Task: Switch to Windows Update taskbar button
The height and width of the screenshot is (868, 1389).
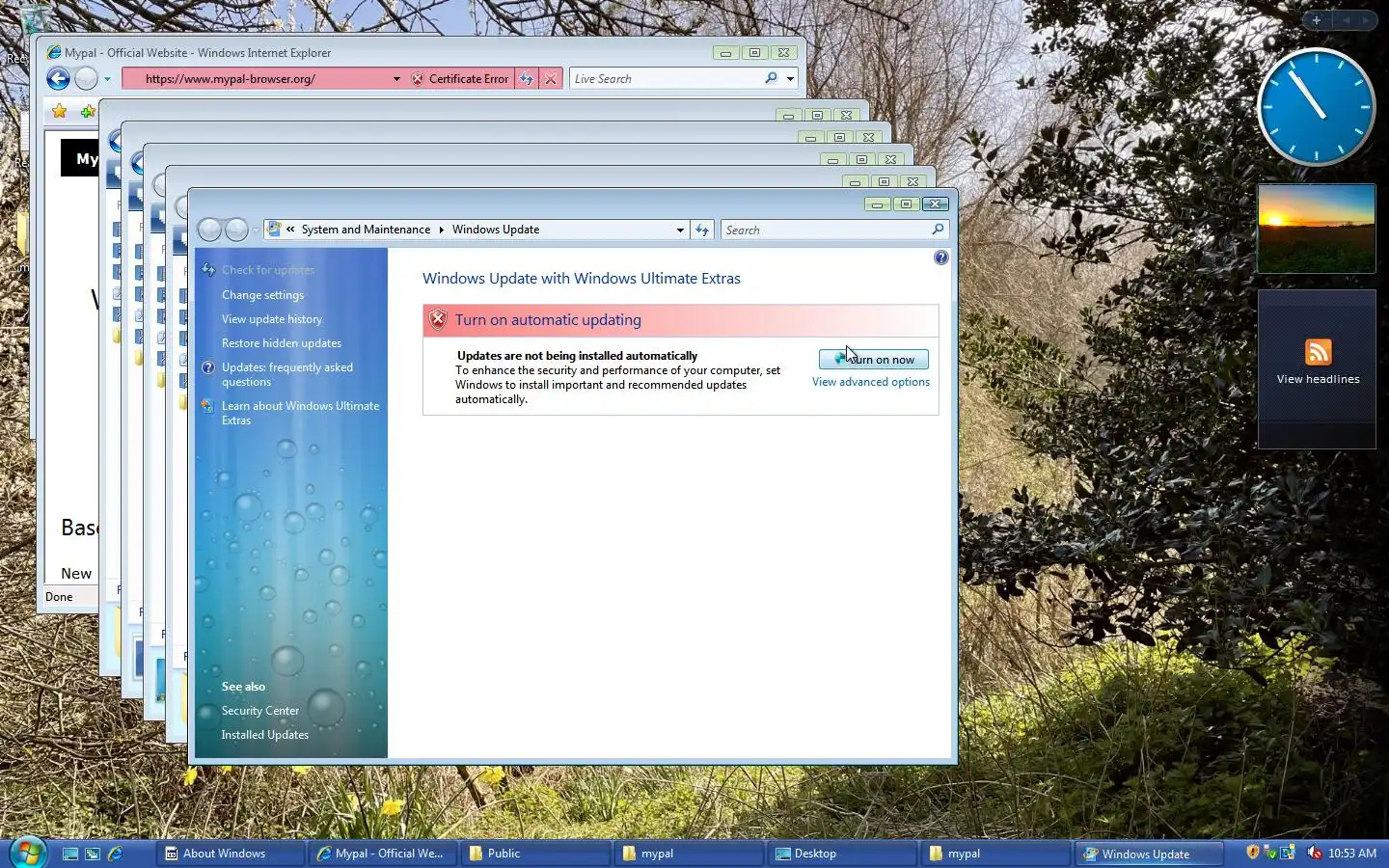Action: 1151,854
